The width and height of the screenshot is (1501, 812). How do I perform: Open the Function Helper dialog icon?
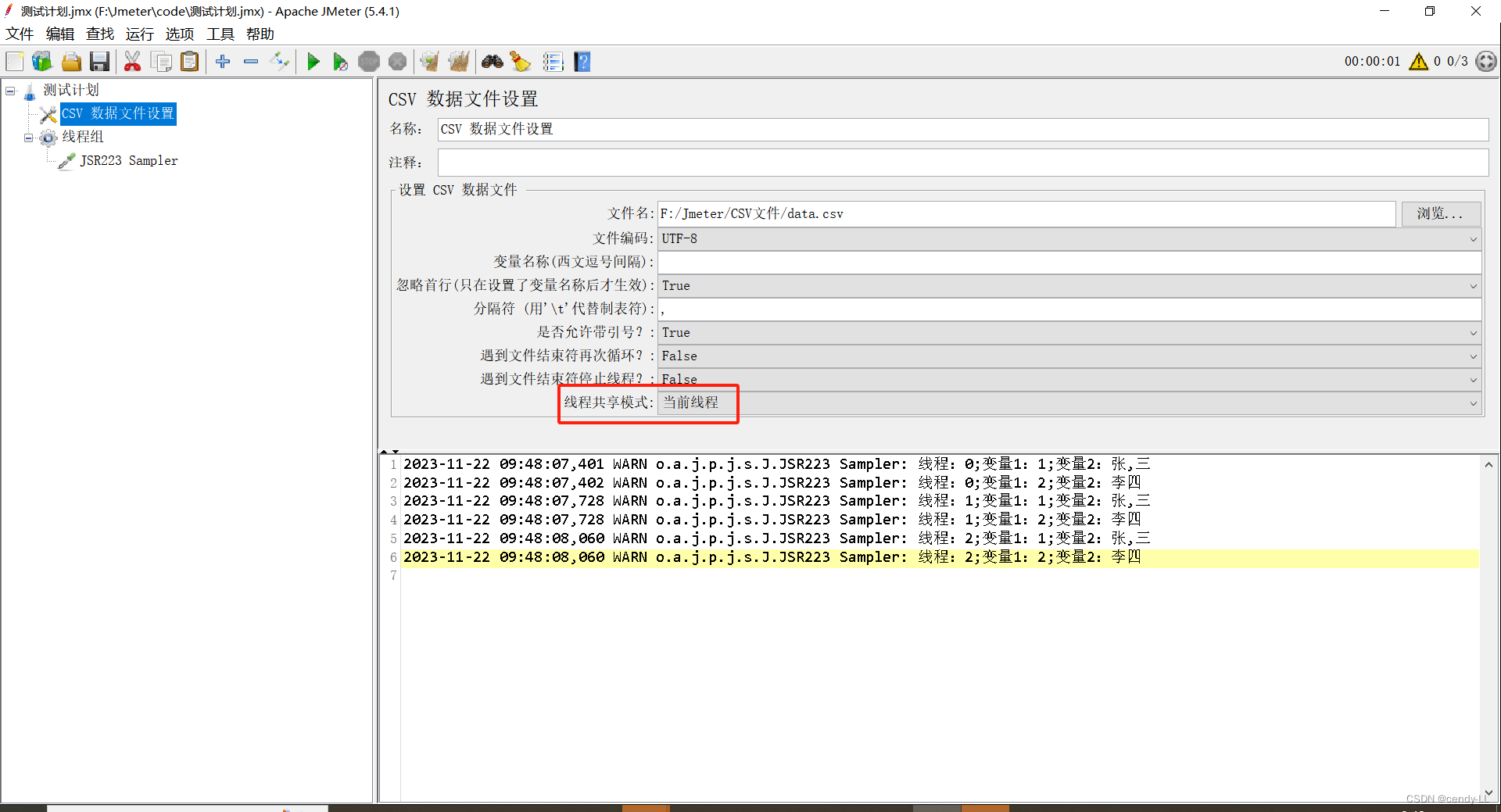click(x=553, y=61)
